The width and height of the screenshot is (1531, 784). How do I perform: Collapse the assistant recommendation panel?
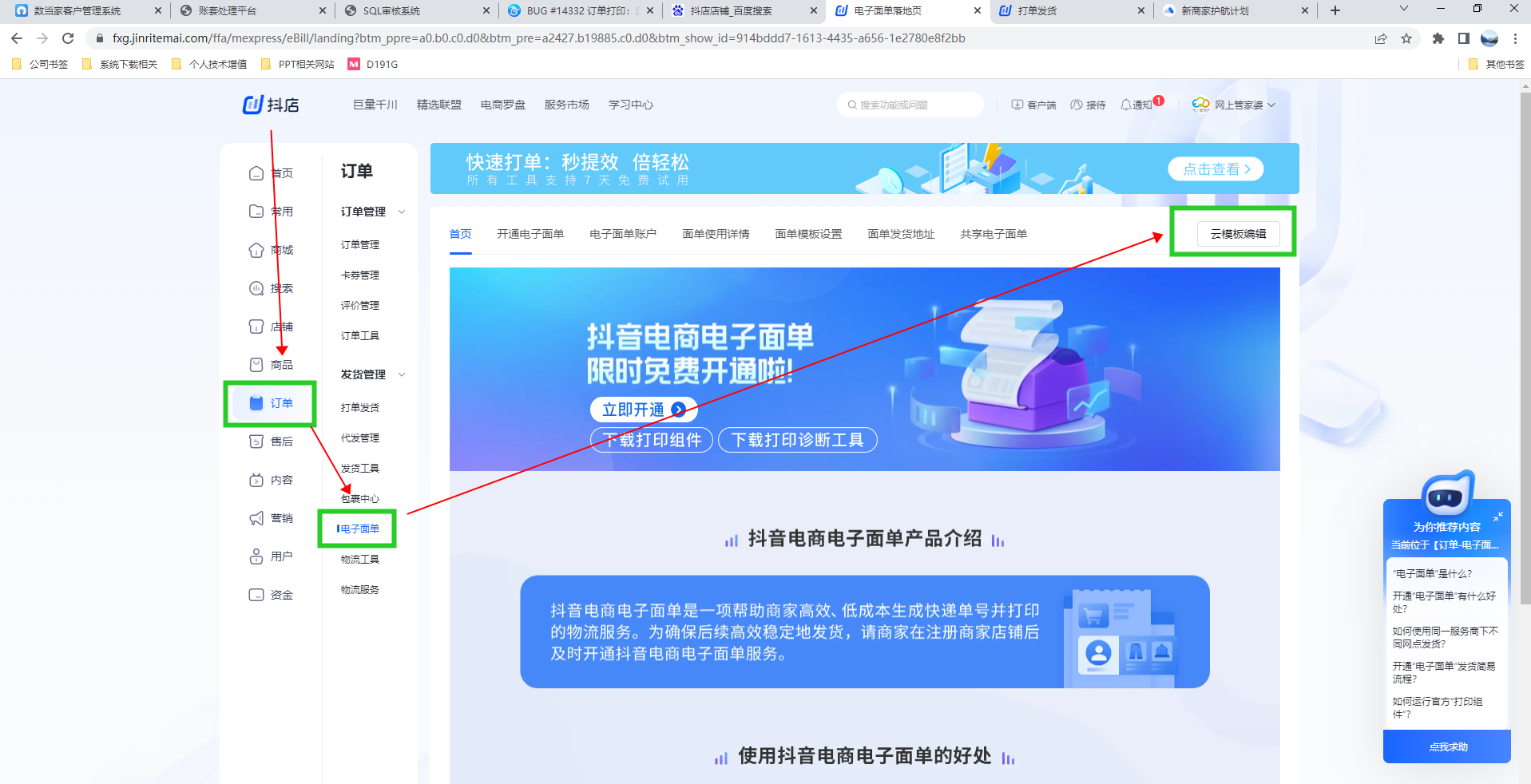coord(1498,517)
